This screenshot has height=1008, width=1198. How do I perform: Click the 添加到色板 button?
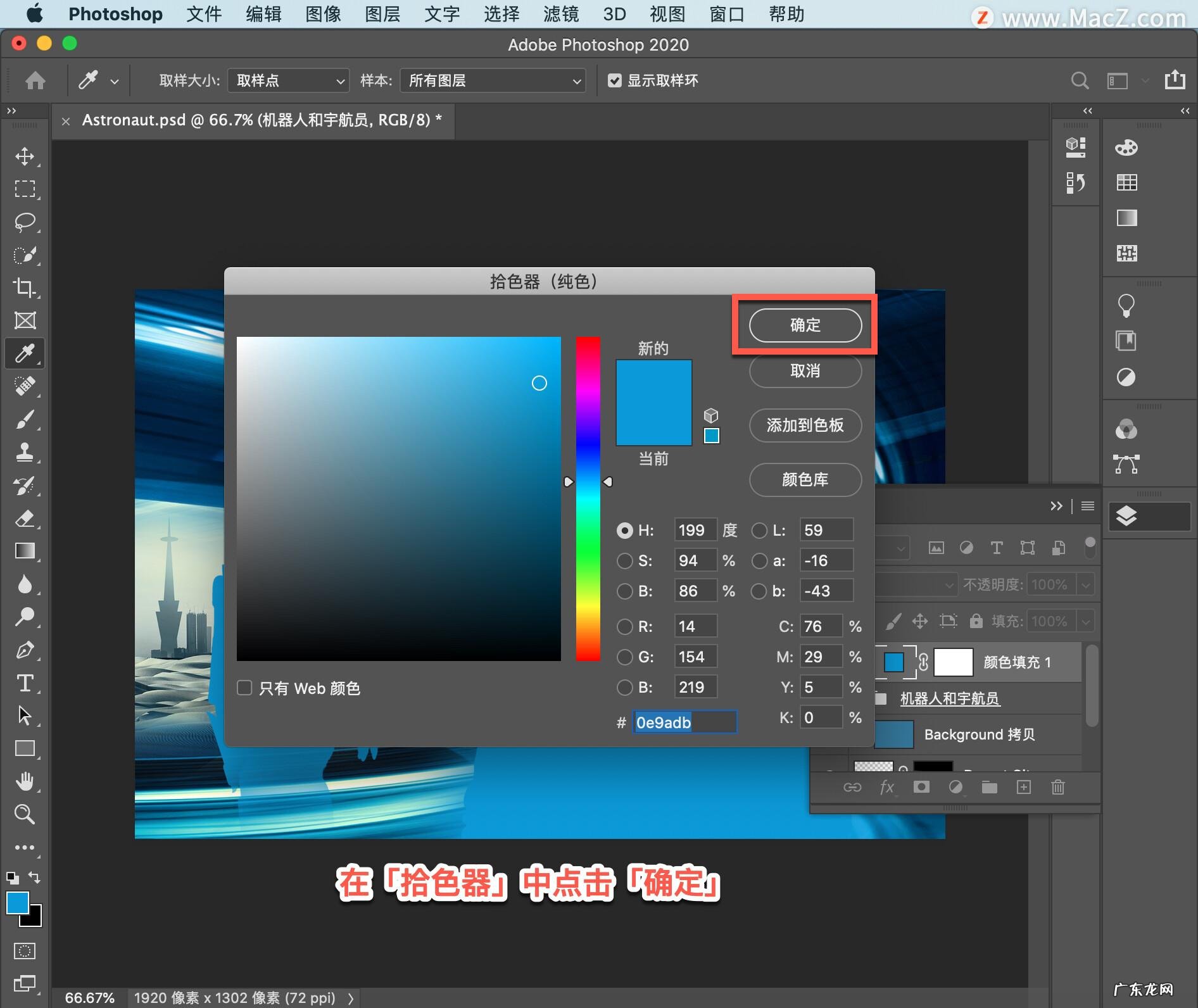[x=805, y=425]
